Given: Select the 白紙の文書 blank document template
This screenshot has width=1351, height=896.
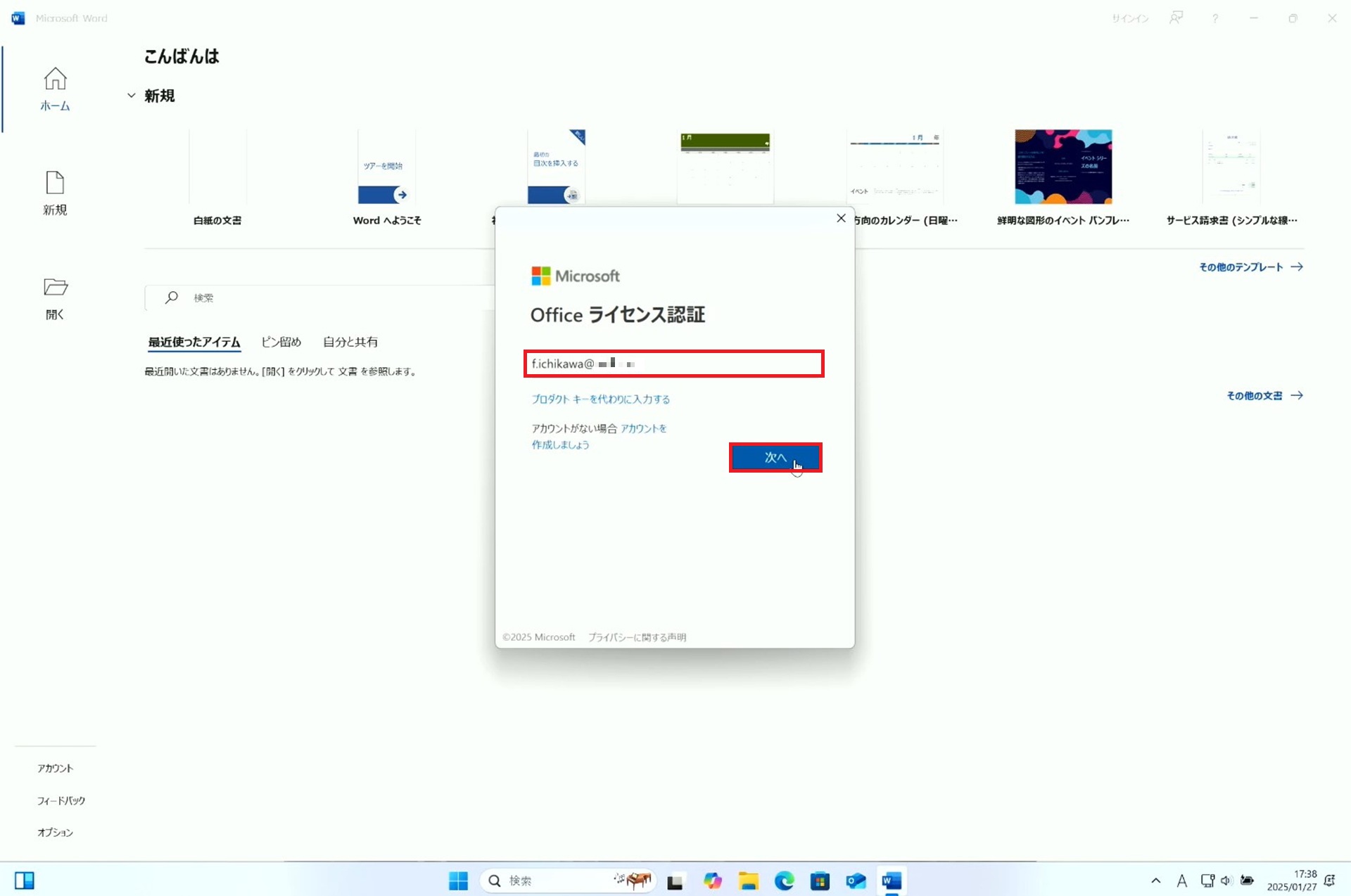Looking at the screenshot, I should pyautogui.click(x=217, y=177).
